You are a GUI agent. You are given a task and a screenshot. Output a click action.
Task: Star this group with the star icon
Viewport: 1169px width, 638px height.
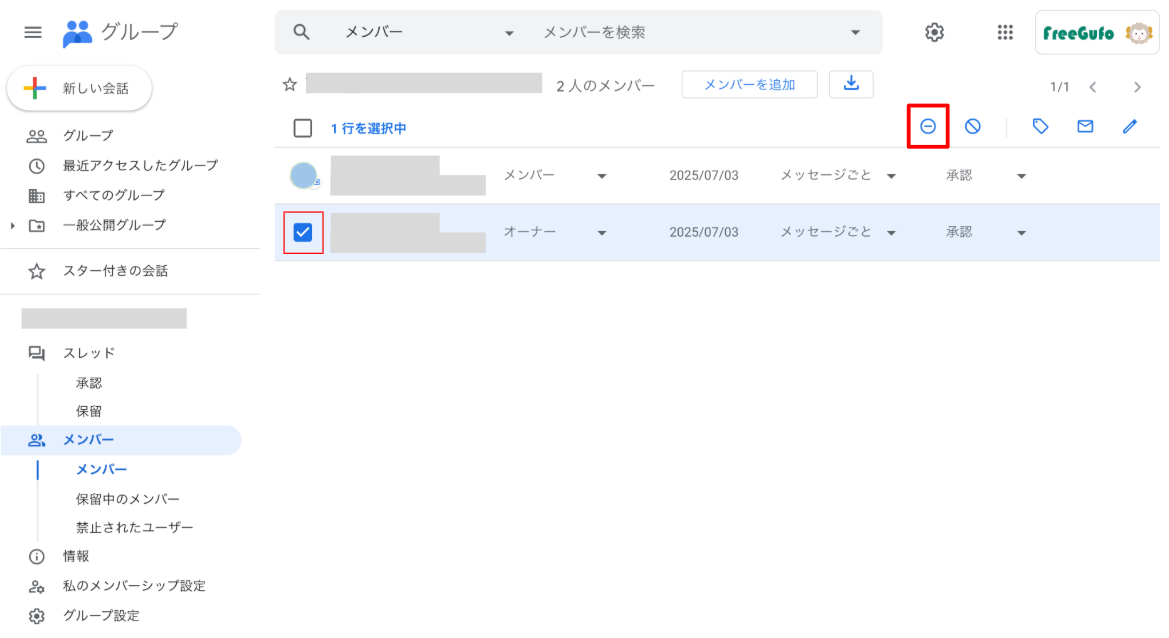[290, 85]
